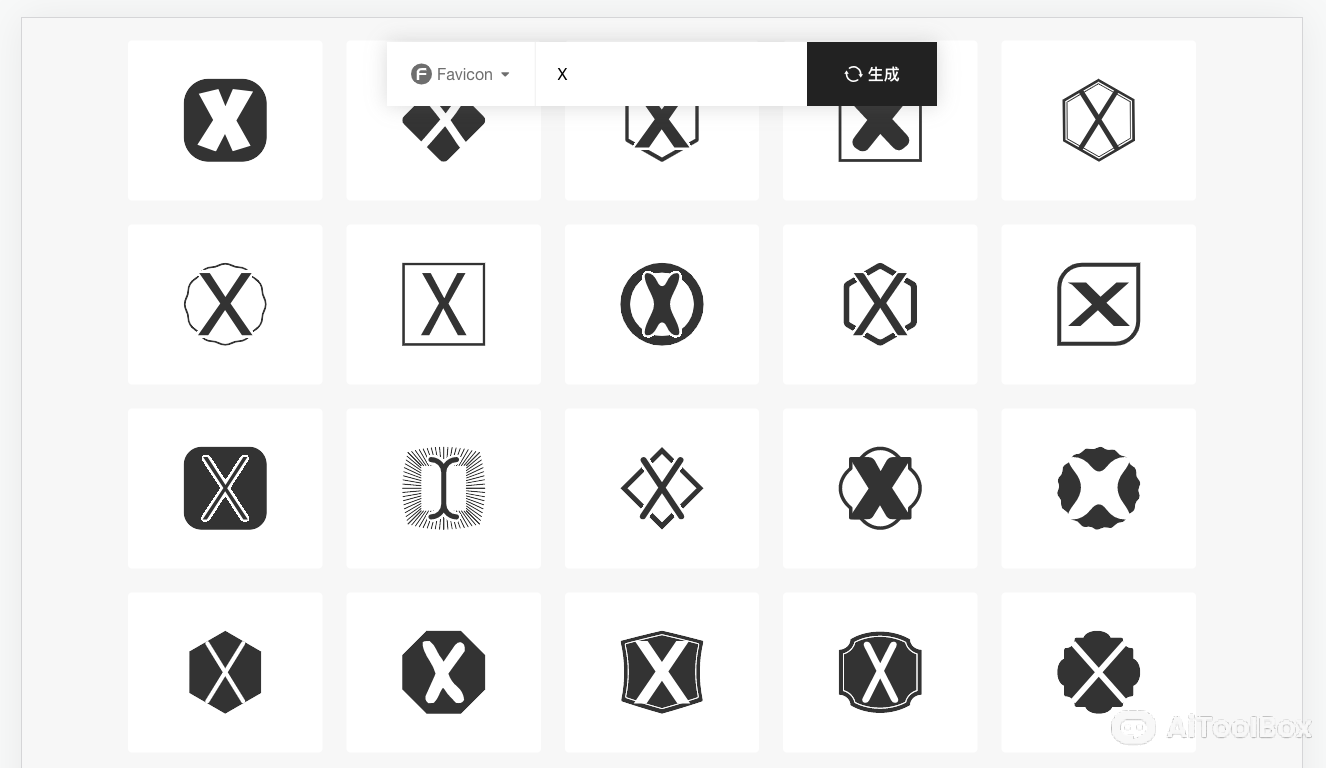Select the solid black hexagon X logo
Viewport: 1326px width, 768px height.
point(225,672)
